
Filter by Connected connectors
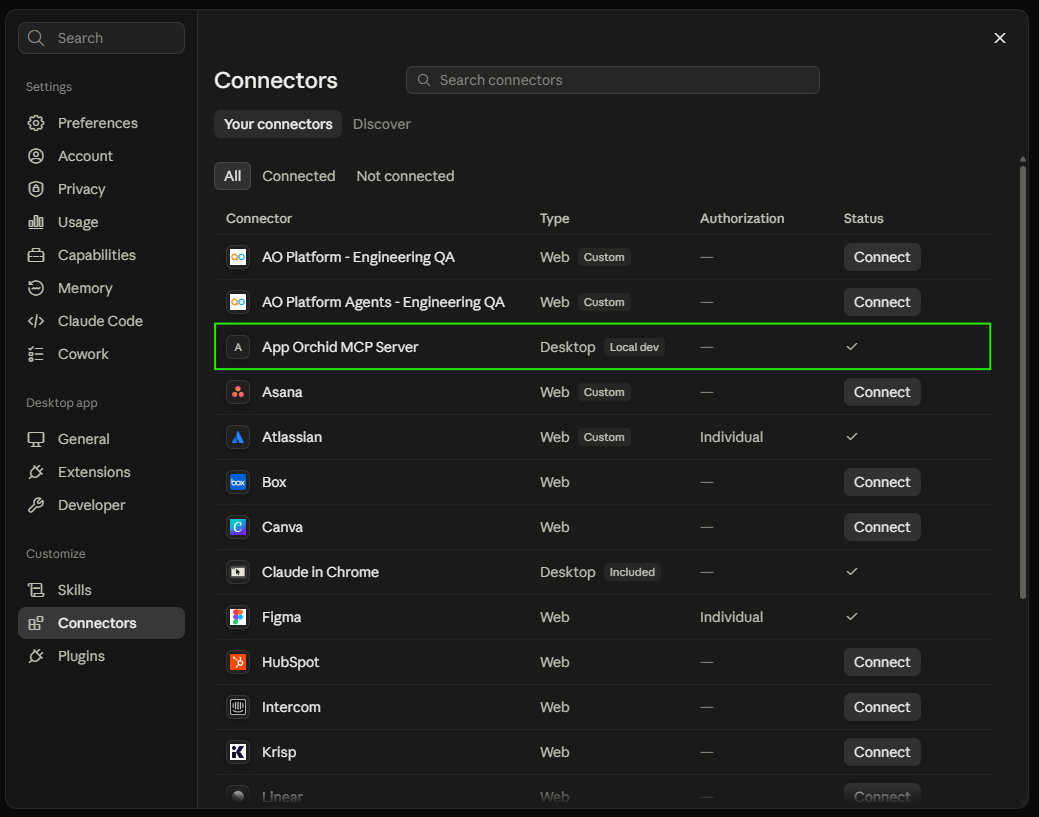coord(299,176)
